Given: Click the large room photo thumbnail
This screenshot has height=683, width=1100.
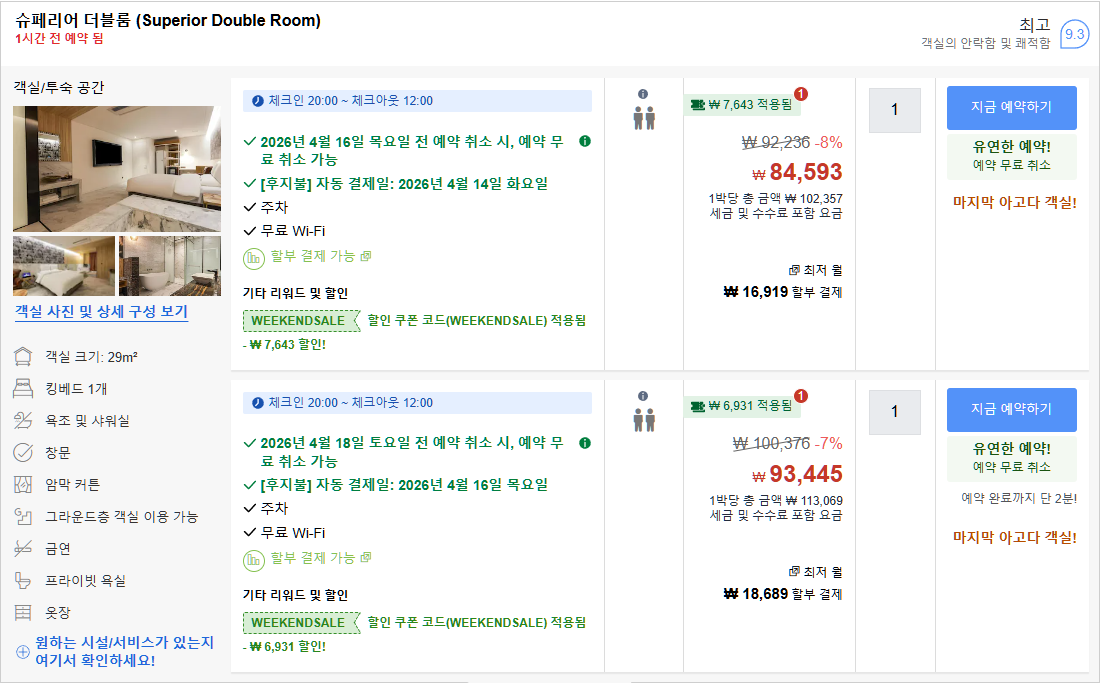Looking at the screenshot, I should pyautogui.click(x=116, y=168).
